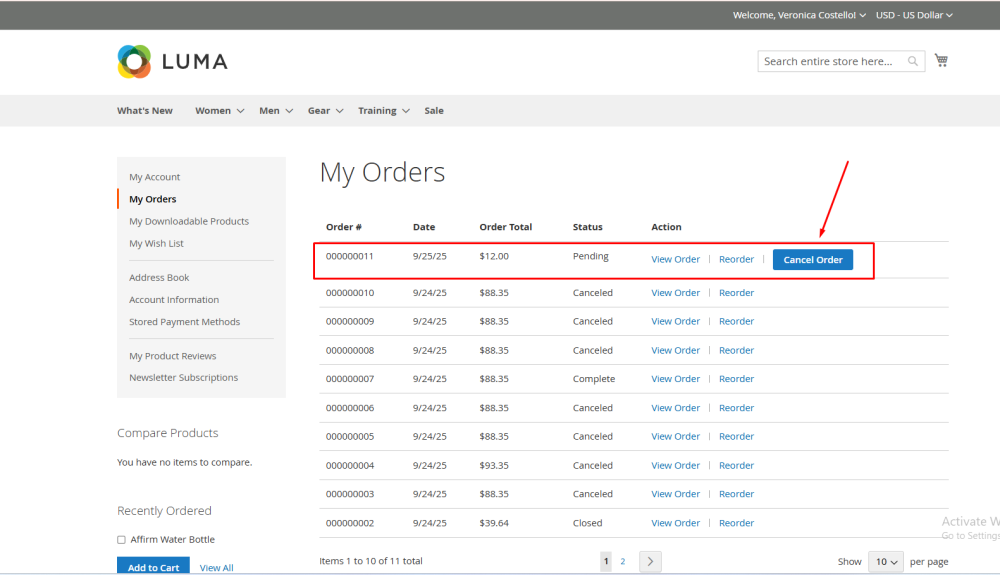Expand the Gear menu chevron
This screenshot has height=575, width=1000.
coord(340,111)
